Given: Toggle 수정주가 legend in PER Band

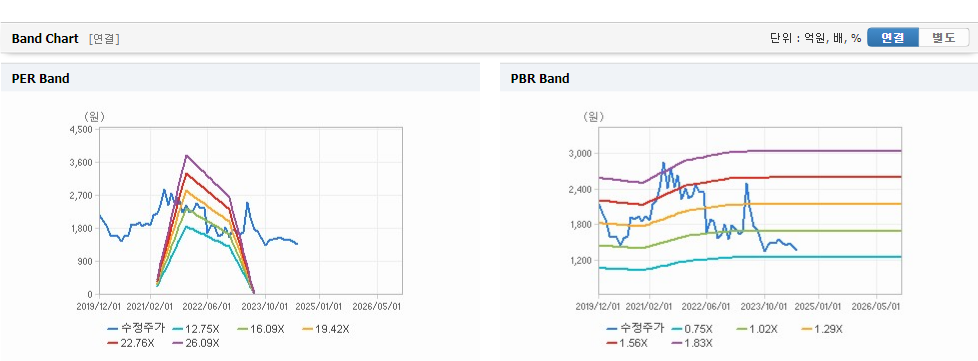Looking at the screenshot, I should (136, 329).
